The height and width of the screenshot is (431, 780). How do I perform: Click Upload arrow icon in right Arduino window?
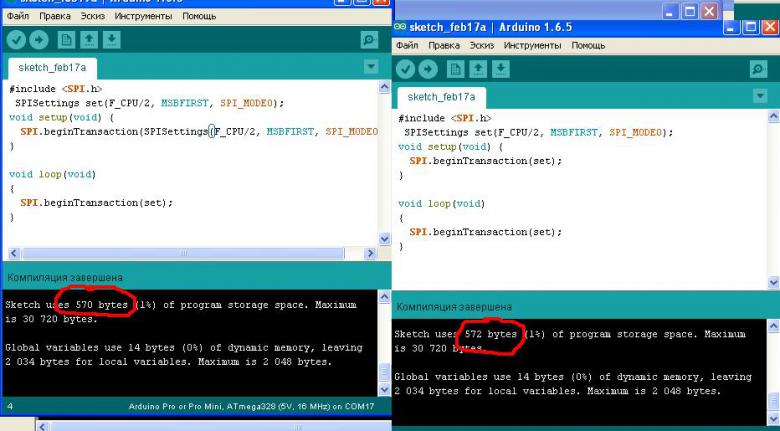(x=428, y=69)
